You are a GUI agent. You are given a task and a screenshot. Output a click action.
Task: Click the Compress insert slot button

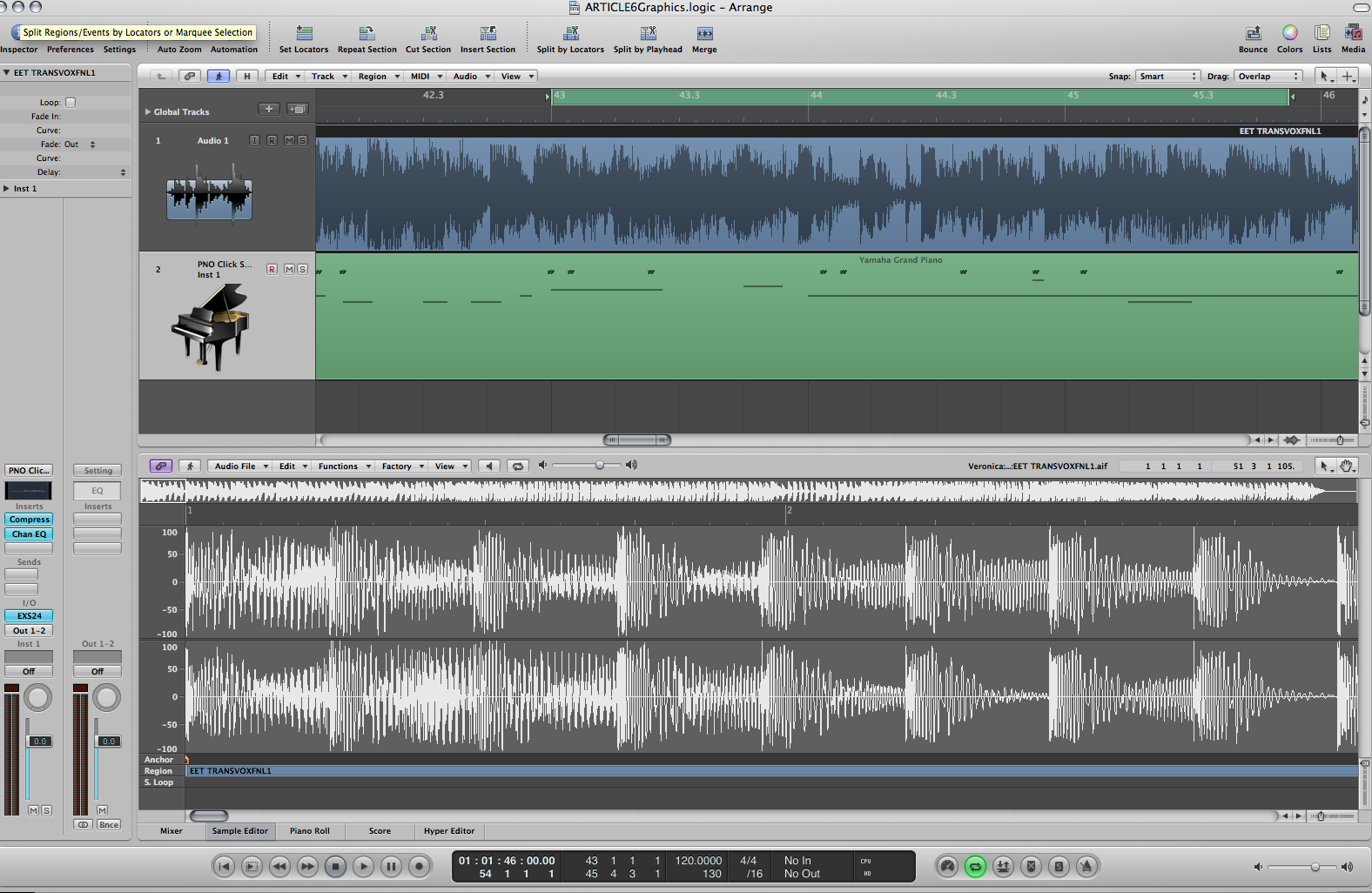[29, 519]
